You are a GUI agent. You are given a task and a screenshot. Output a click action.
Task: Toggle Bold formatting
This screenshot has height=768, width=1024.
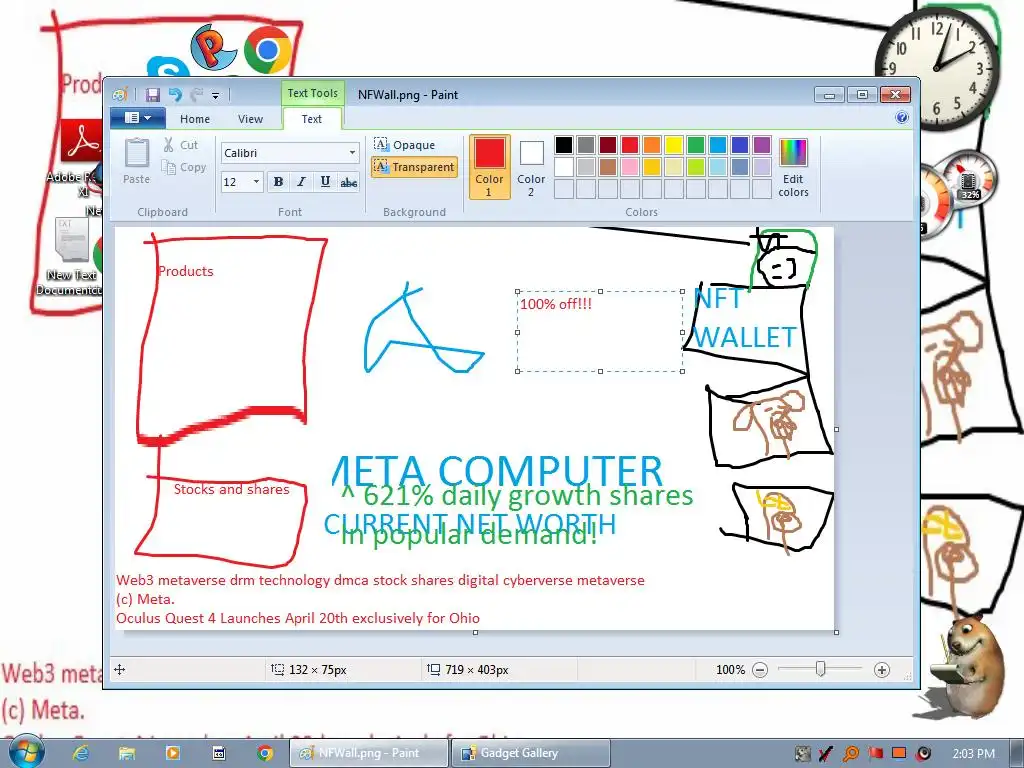click(x=278, y=182)
